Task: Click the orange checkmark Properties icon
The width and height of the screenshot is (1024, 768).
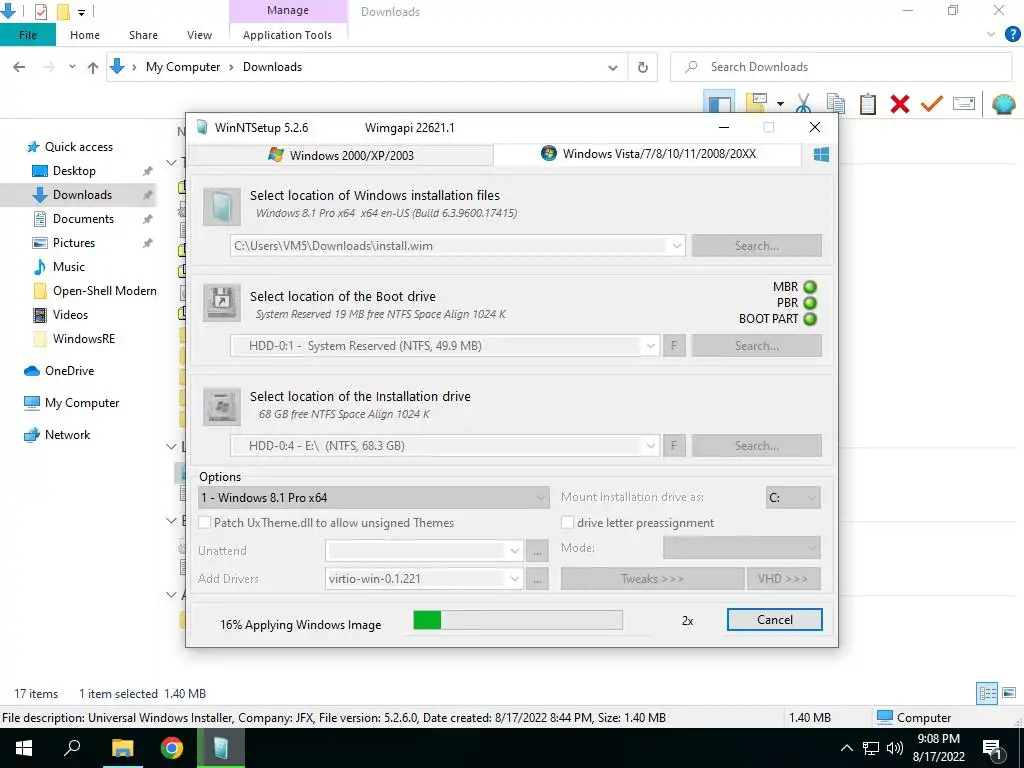Action: 932,104
